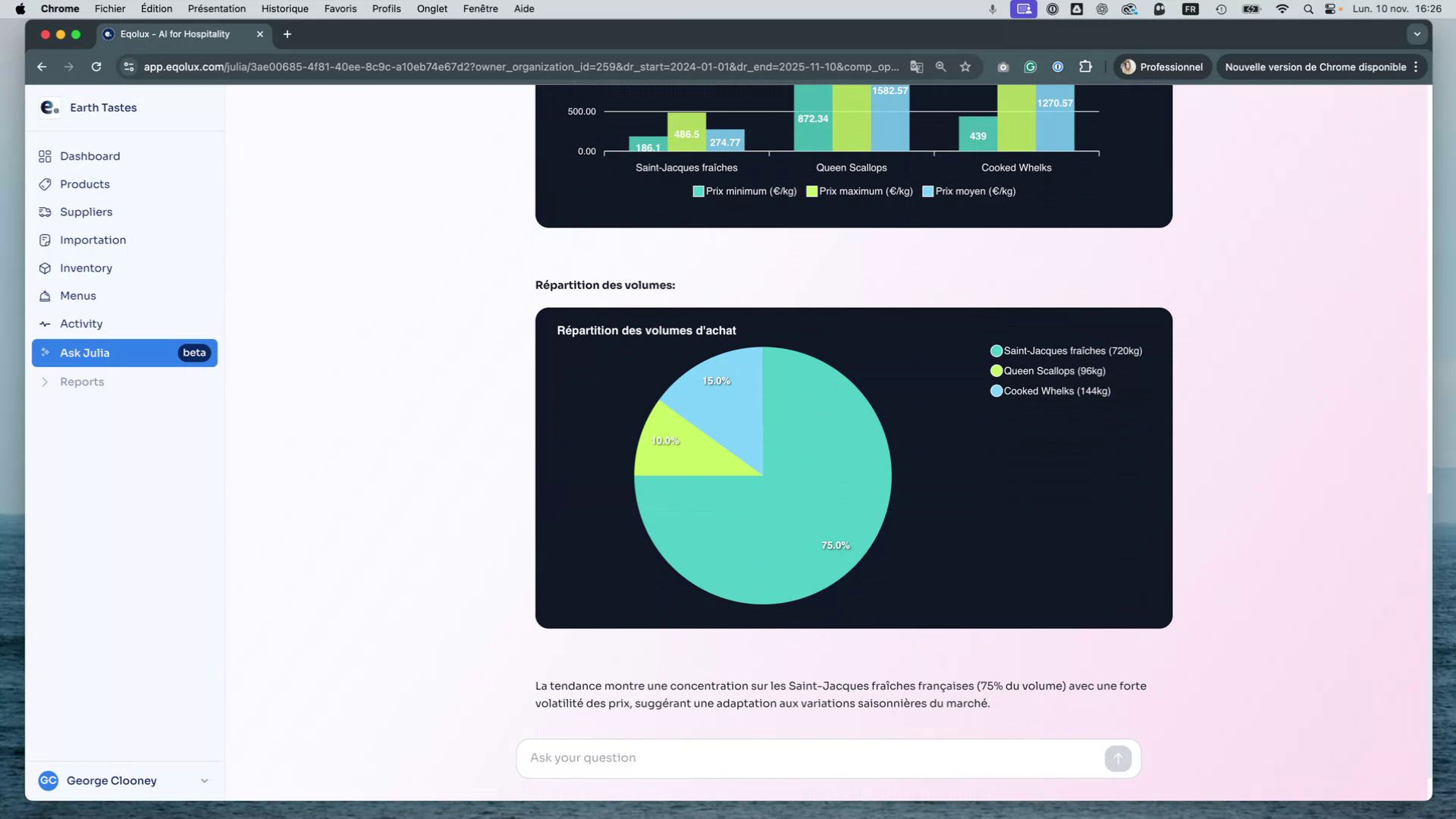The width and height of the screenshot is (1456, 819).
Task: Select the Menus cloche icon
Action: [45, 296]
